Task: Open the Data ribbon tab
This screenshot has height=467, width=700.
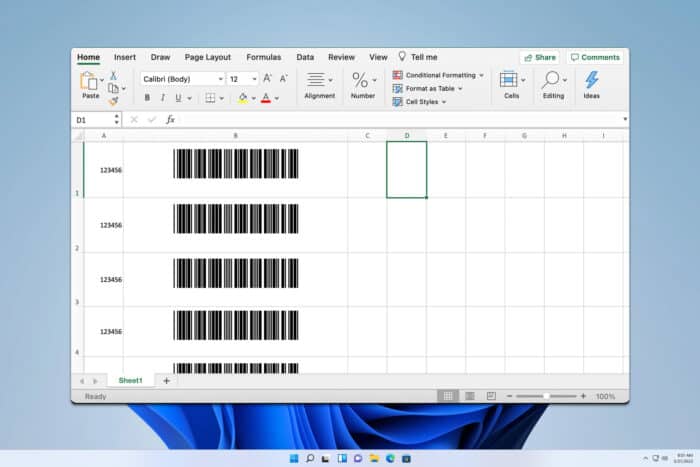Action: pos(305,57)
